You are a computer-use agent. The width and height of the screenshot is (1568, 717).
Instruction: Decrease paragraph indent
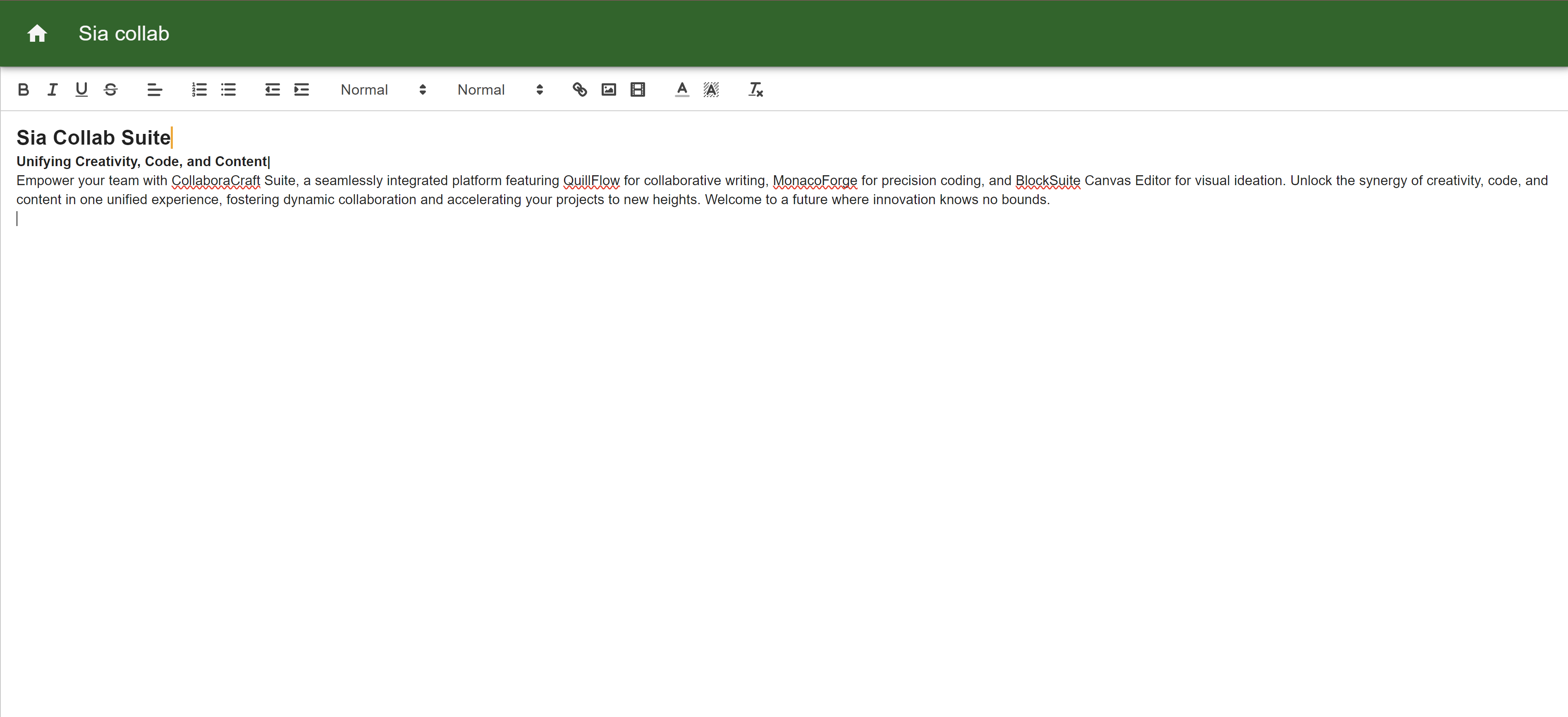pos(272,90)
